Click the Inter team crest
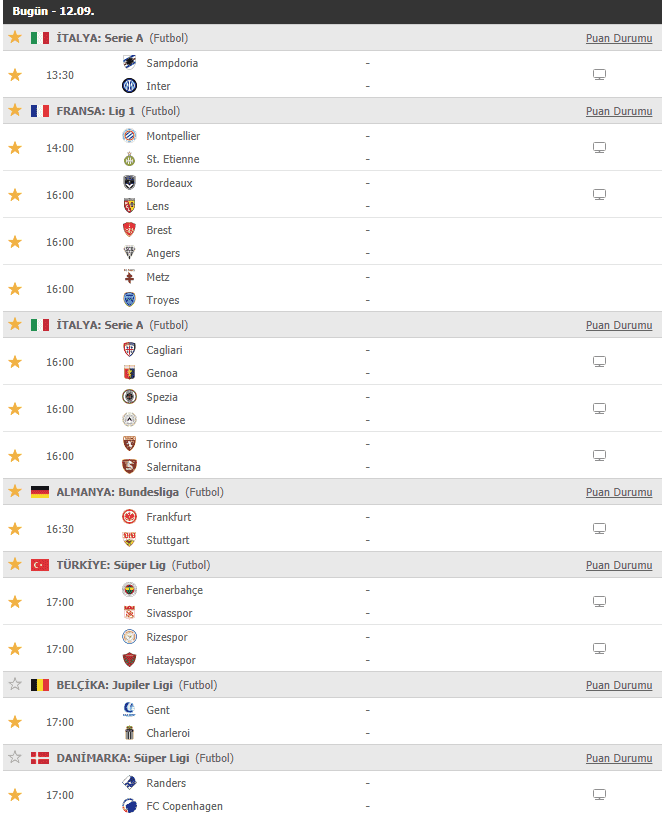The image size is (662, 815). (129, 86)
